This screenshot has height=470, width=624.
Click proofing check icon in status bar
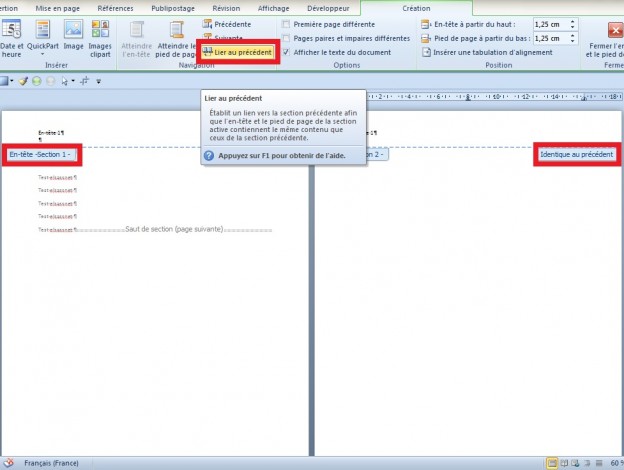pos(8,463)
